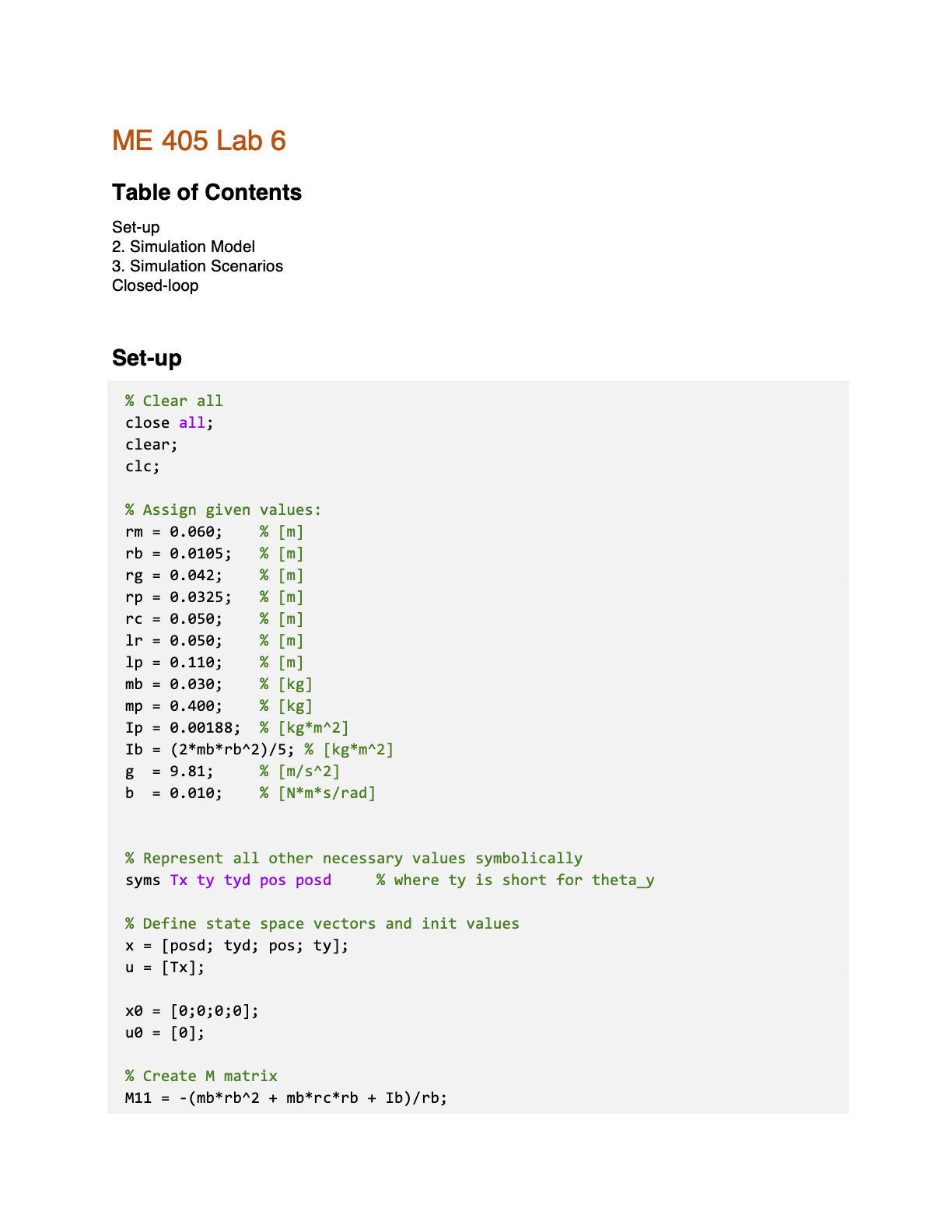Click the 'M11 = -(mb*rb^2 ...' code line
The height and width of the screenshot is (1232, 952).
tap(286, 1097)
